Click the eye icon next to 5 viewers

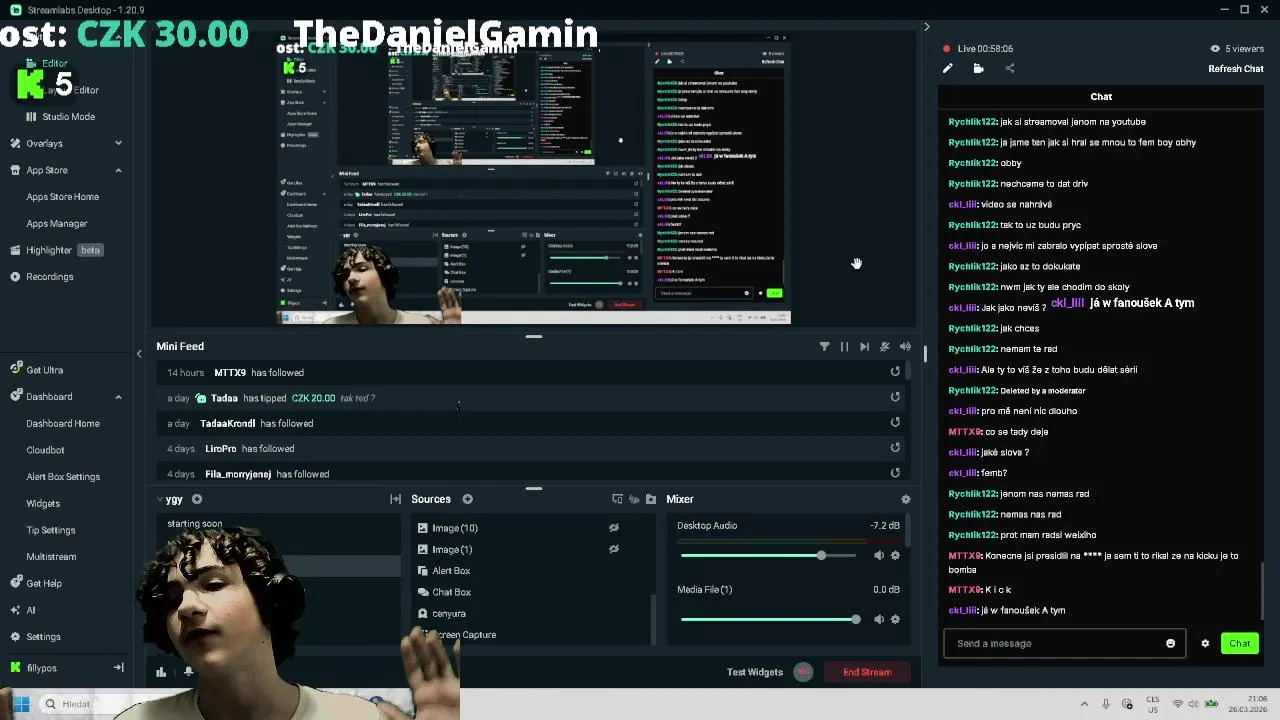(x=1215, y=48)
